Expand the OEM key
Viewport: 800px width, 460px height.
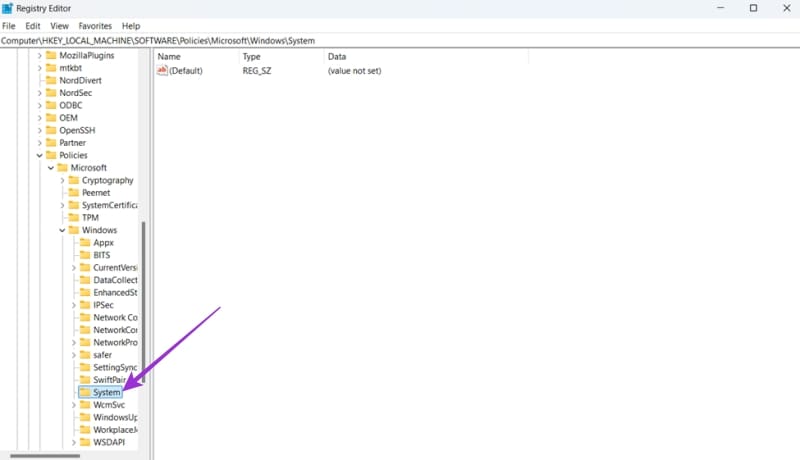click(x=39, y=118)
